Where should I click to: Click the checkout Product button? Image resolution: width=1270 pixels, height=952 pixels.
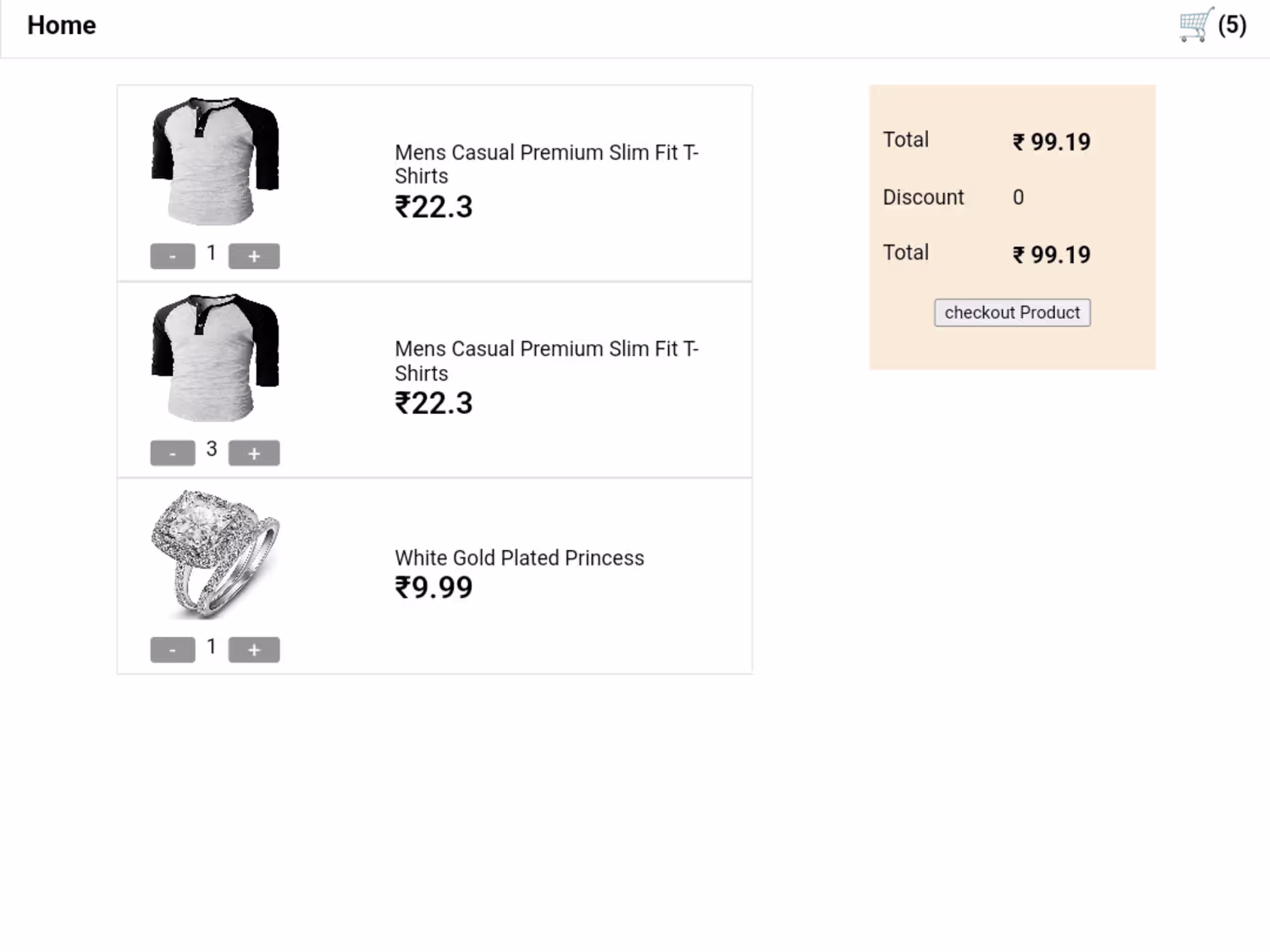1012,313
